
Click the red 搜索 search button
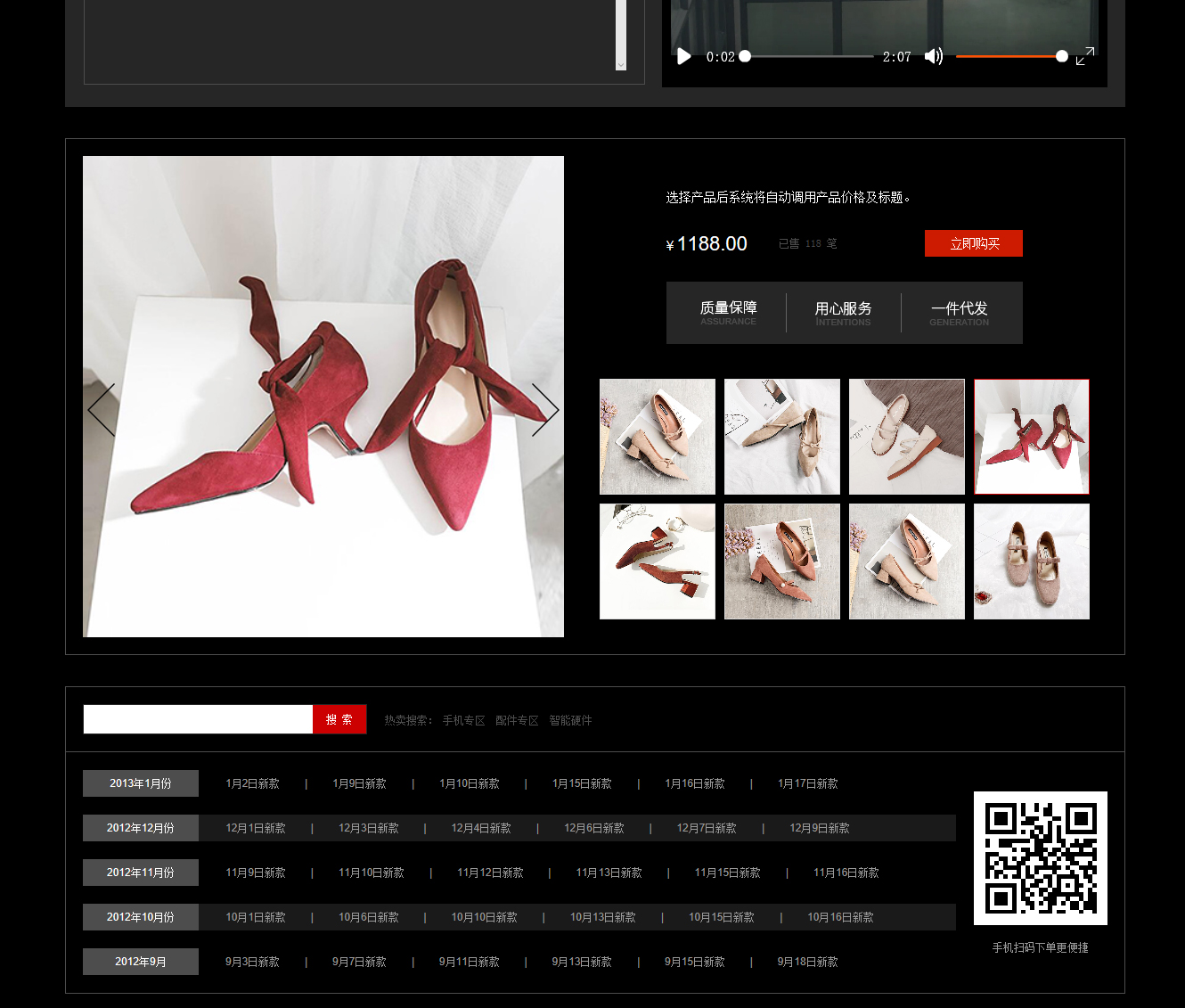[339, 719]
